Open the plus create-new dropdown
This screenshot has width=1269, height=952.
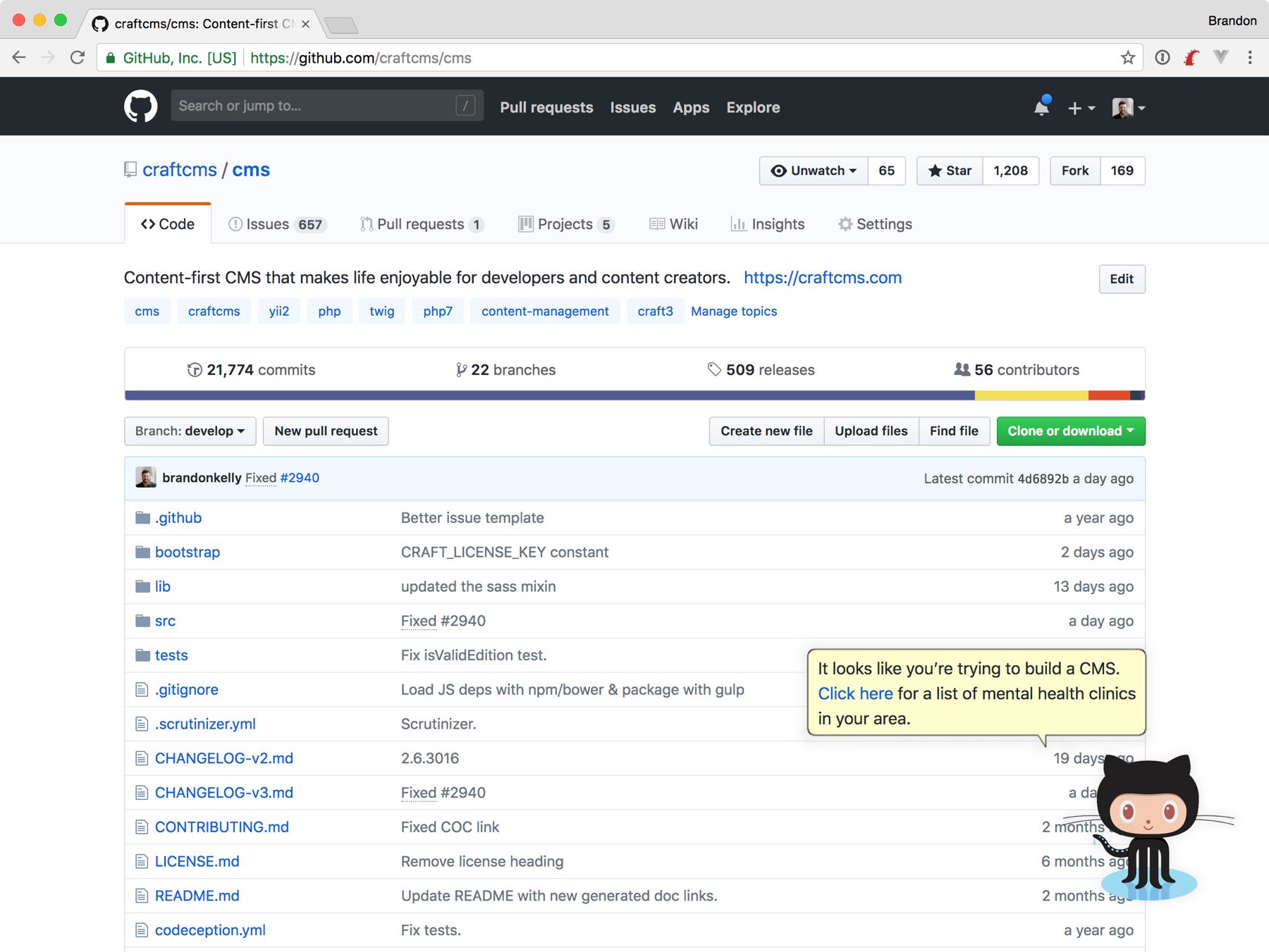(x=1081, y=108)
